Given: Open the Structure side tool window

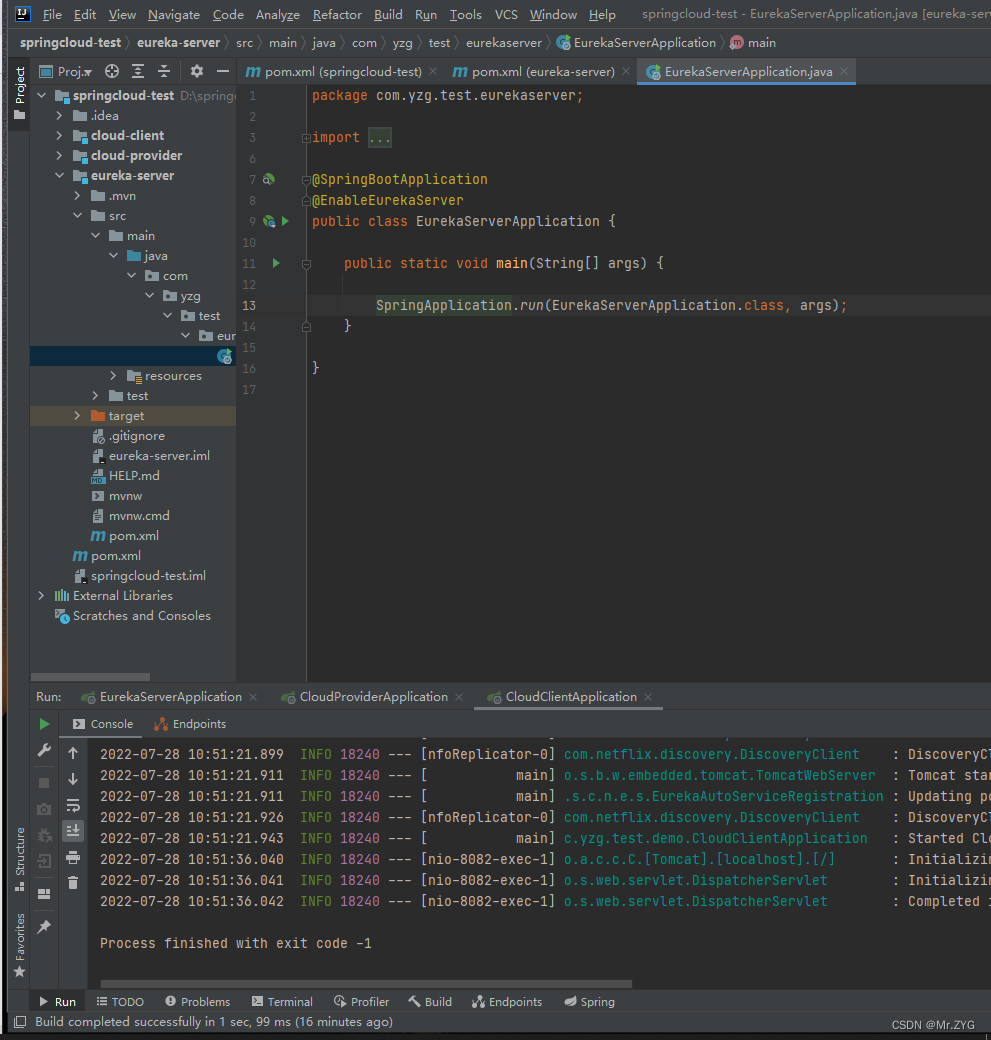Looking at the screenshot, I should coord(20,859).
